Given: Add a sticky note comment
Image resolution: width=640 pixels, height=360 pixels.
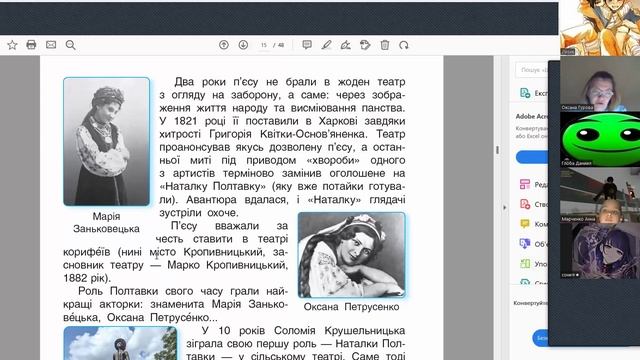Looking at the screenshot, I should [307, 45].
